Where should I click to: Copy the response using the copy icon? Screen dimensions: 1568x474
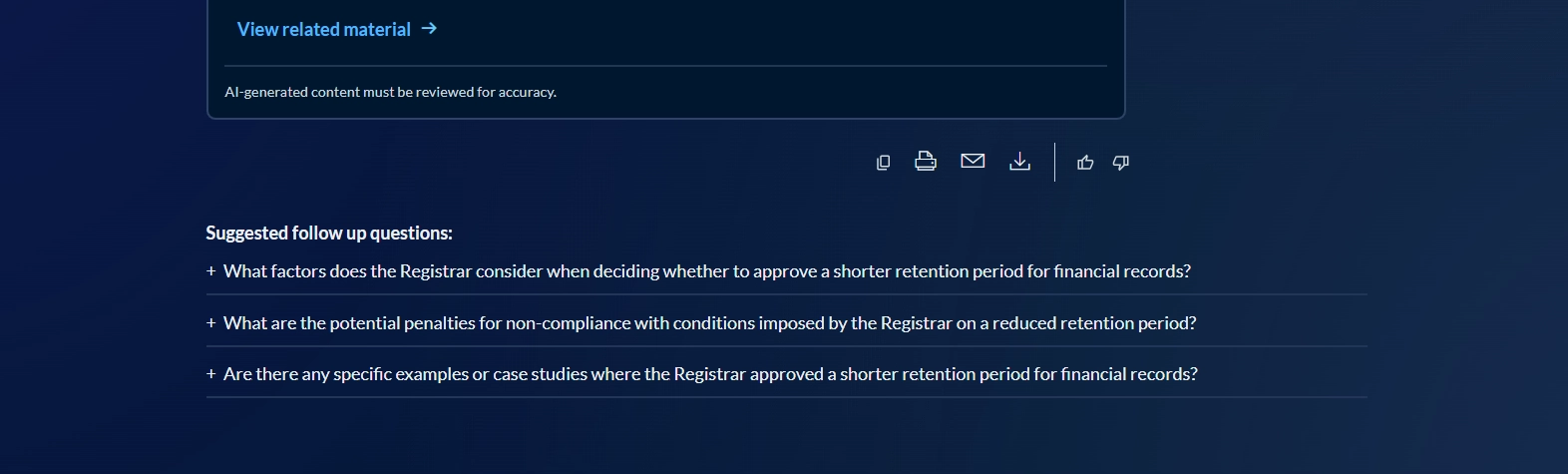pyautogui.click(x=883, y=163)
